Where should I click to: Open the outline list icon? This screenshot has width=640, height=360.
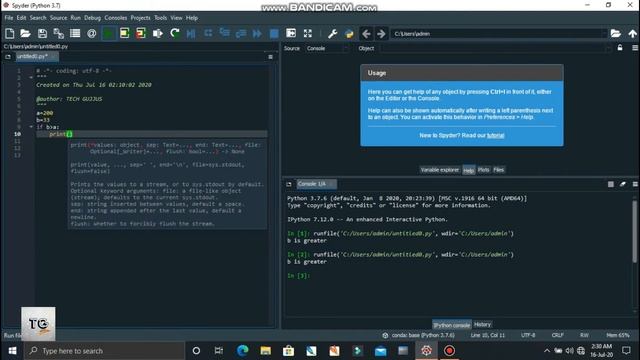coord(75,33)
